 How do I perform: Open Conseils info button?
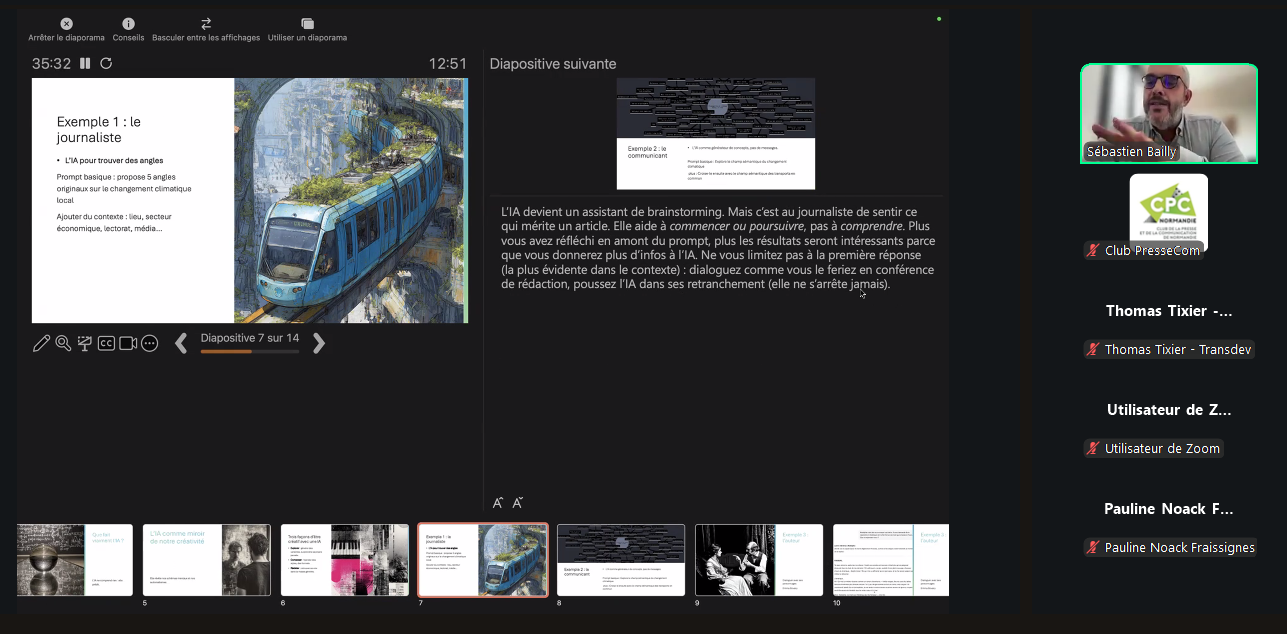click(x=128, y=29)
